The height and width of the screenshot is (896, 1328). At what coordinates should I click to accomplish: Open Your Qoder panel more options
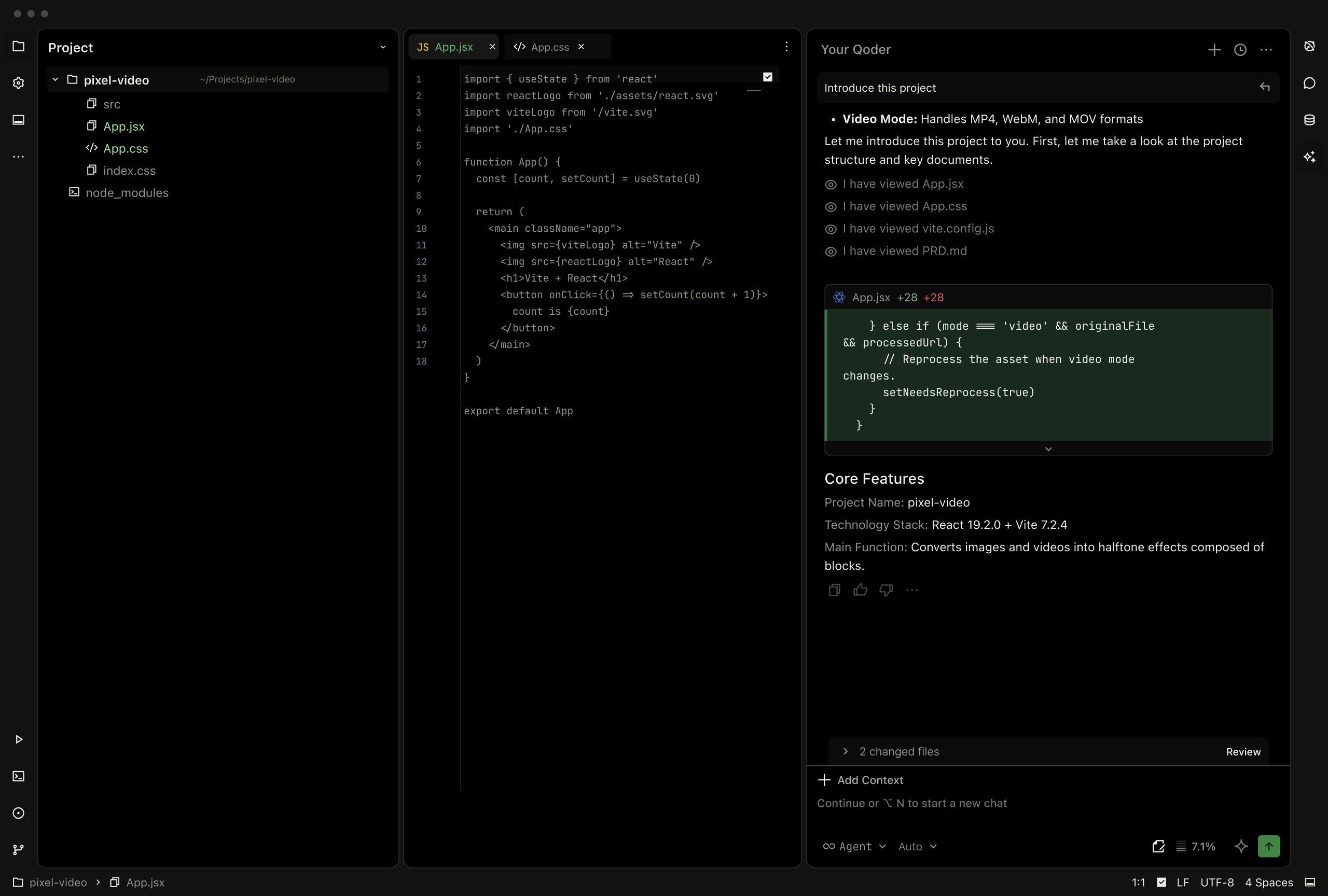(1266, 50)
